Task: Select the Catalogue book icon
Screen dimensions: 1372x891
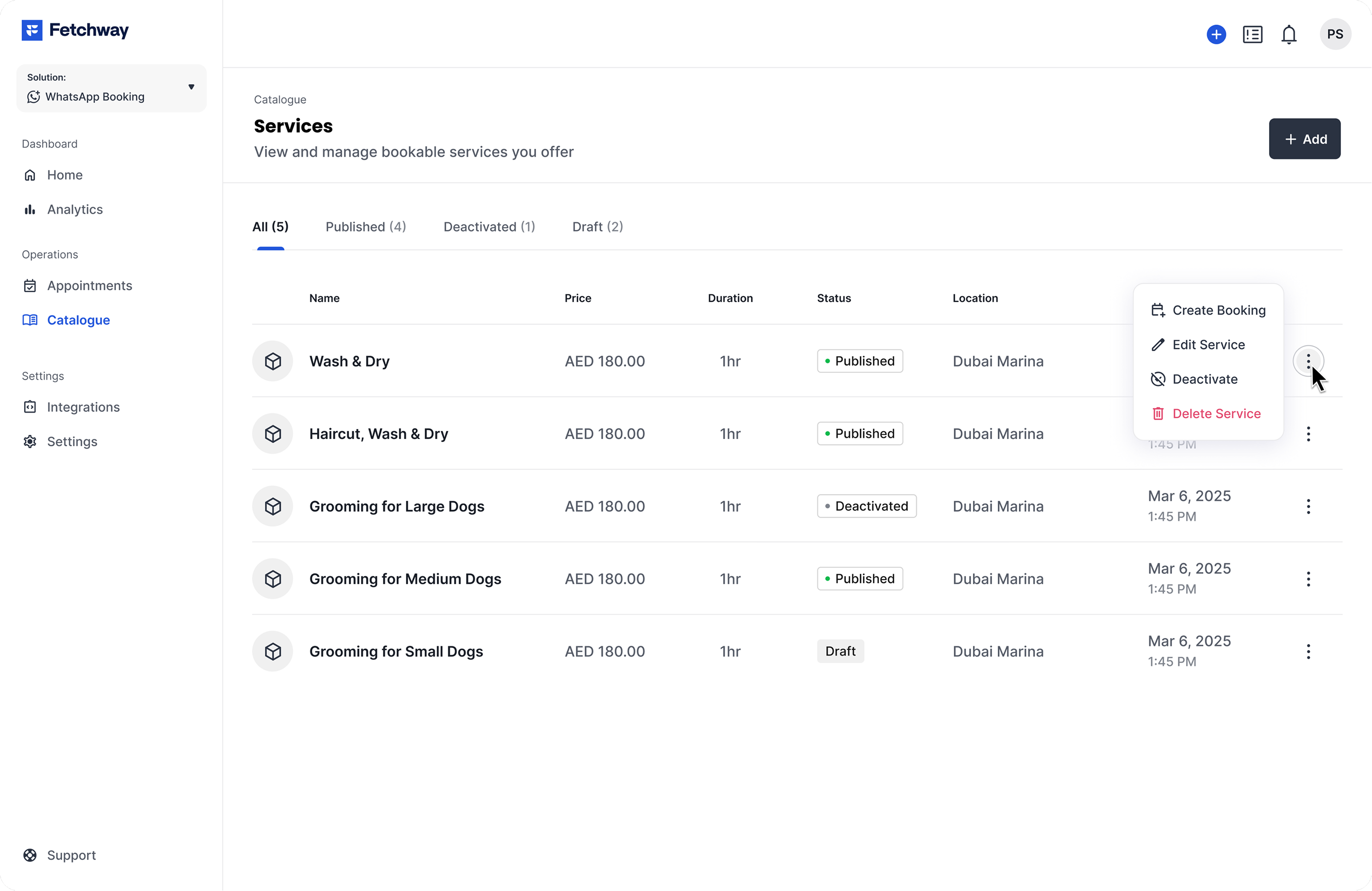Action: click(29, 320)
